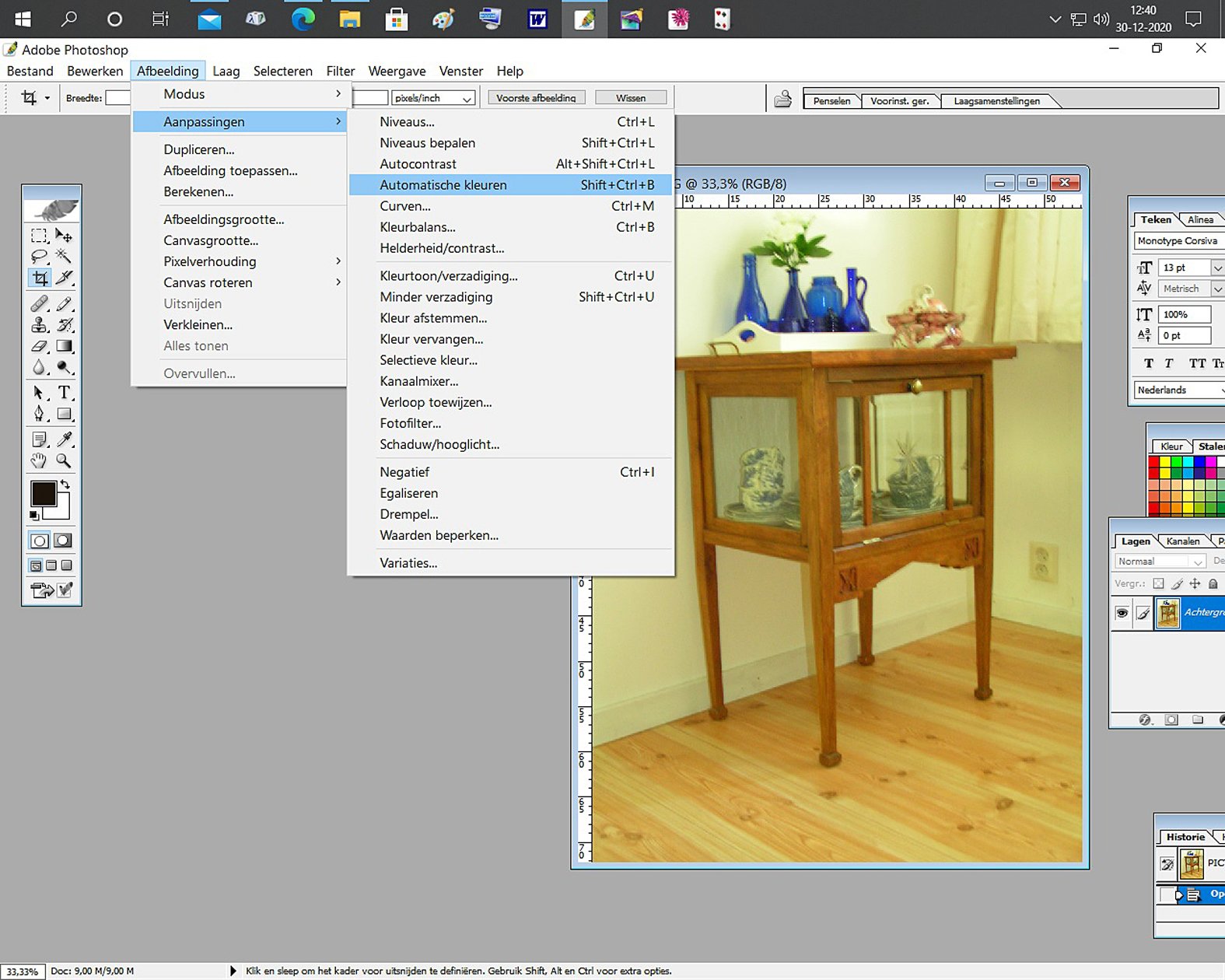Click the Voorste afbeelding button
The height and width of the screenshot is (980, 1225).
pos(536,98)
